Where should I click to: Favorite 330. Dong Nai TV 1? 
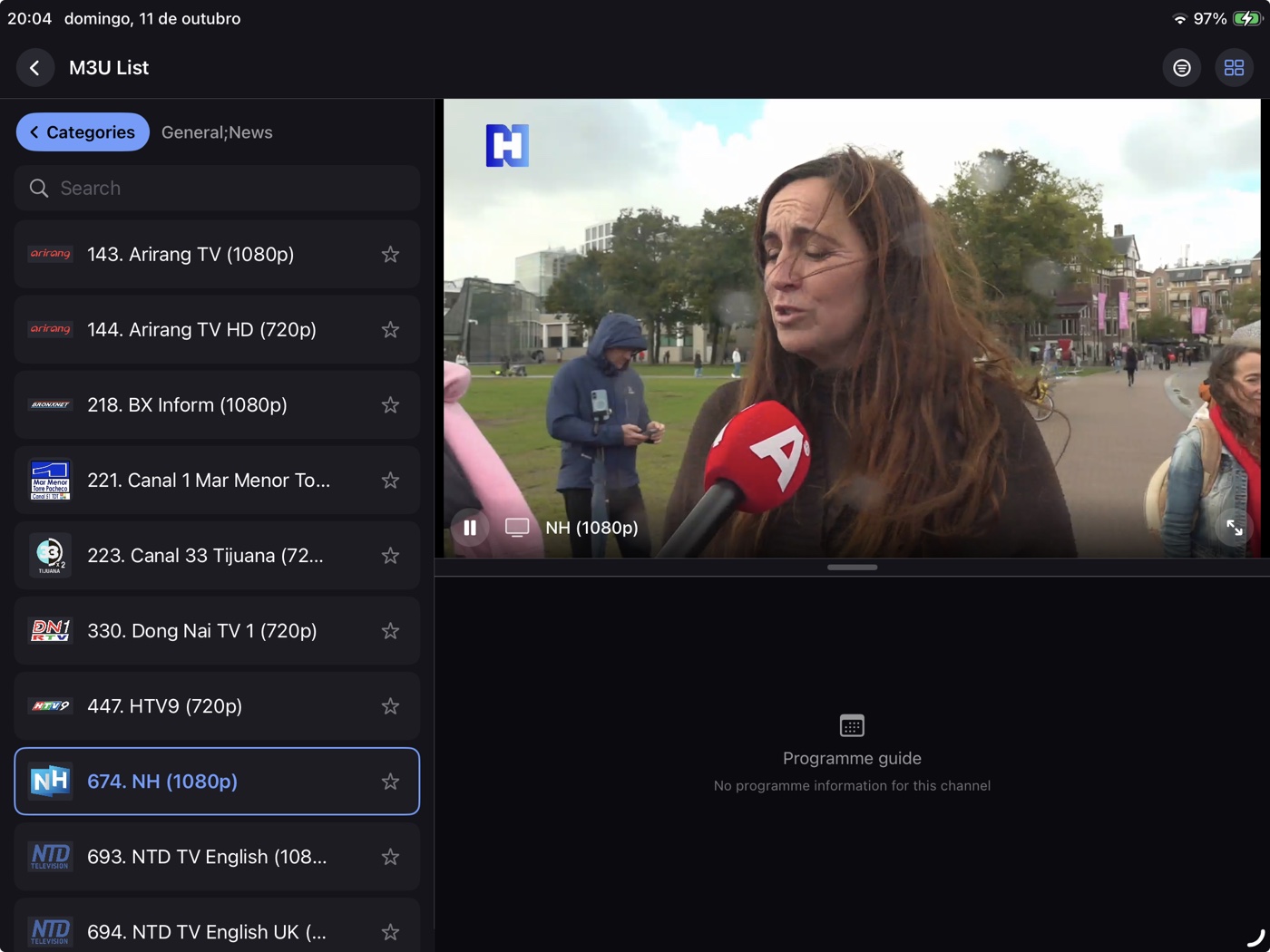(390, 631)
